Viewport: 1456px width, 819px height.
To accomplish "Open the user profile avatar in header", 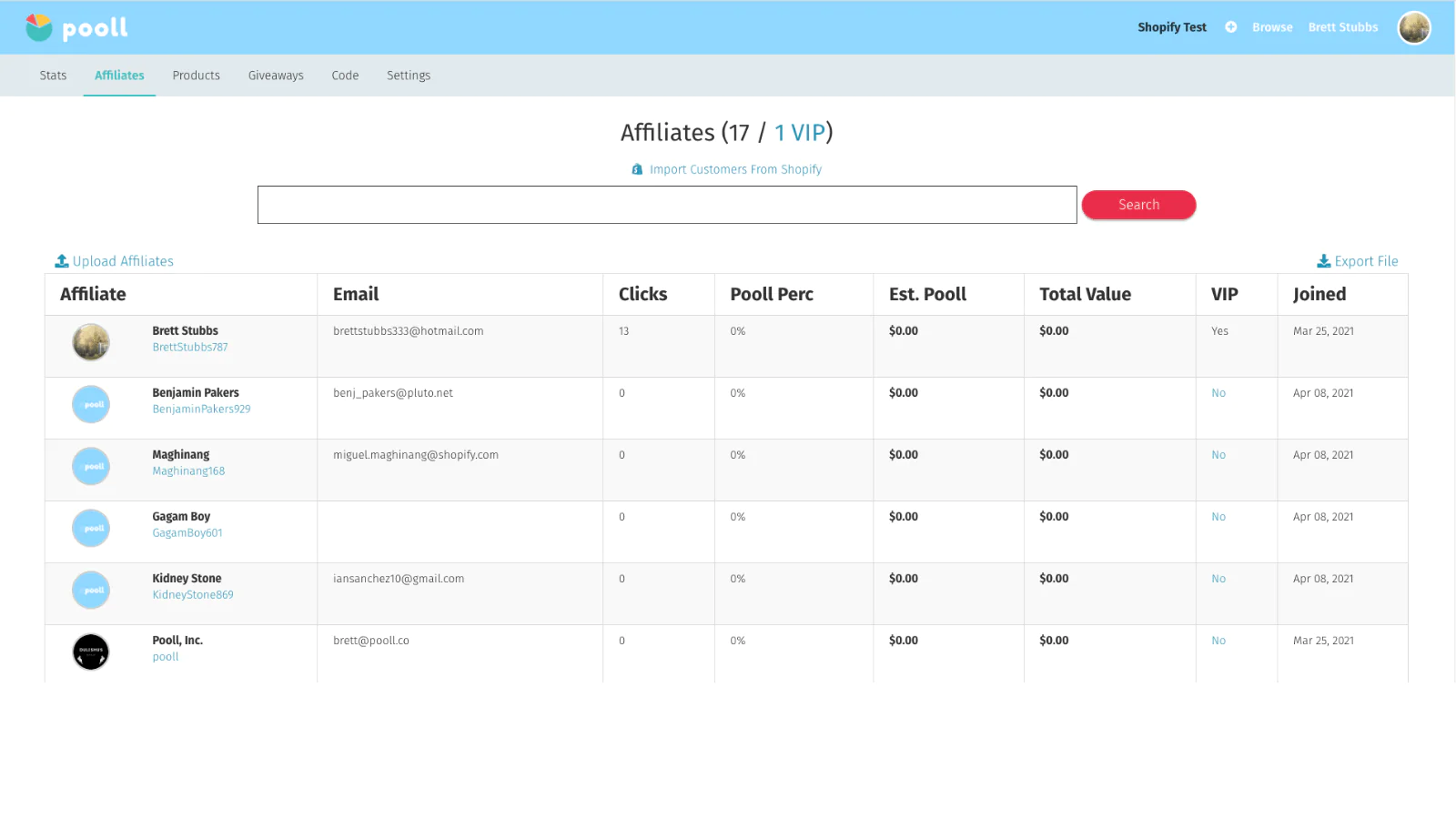I will 1413,27.
